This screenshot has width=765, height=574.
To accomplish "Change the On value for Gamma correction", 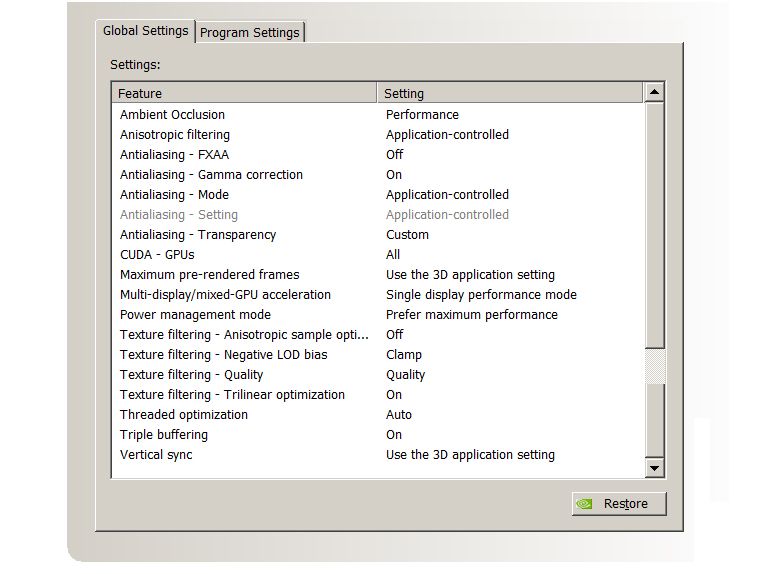I will [394, 175].
